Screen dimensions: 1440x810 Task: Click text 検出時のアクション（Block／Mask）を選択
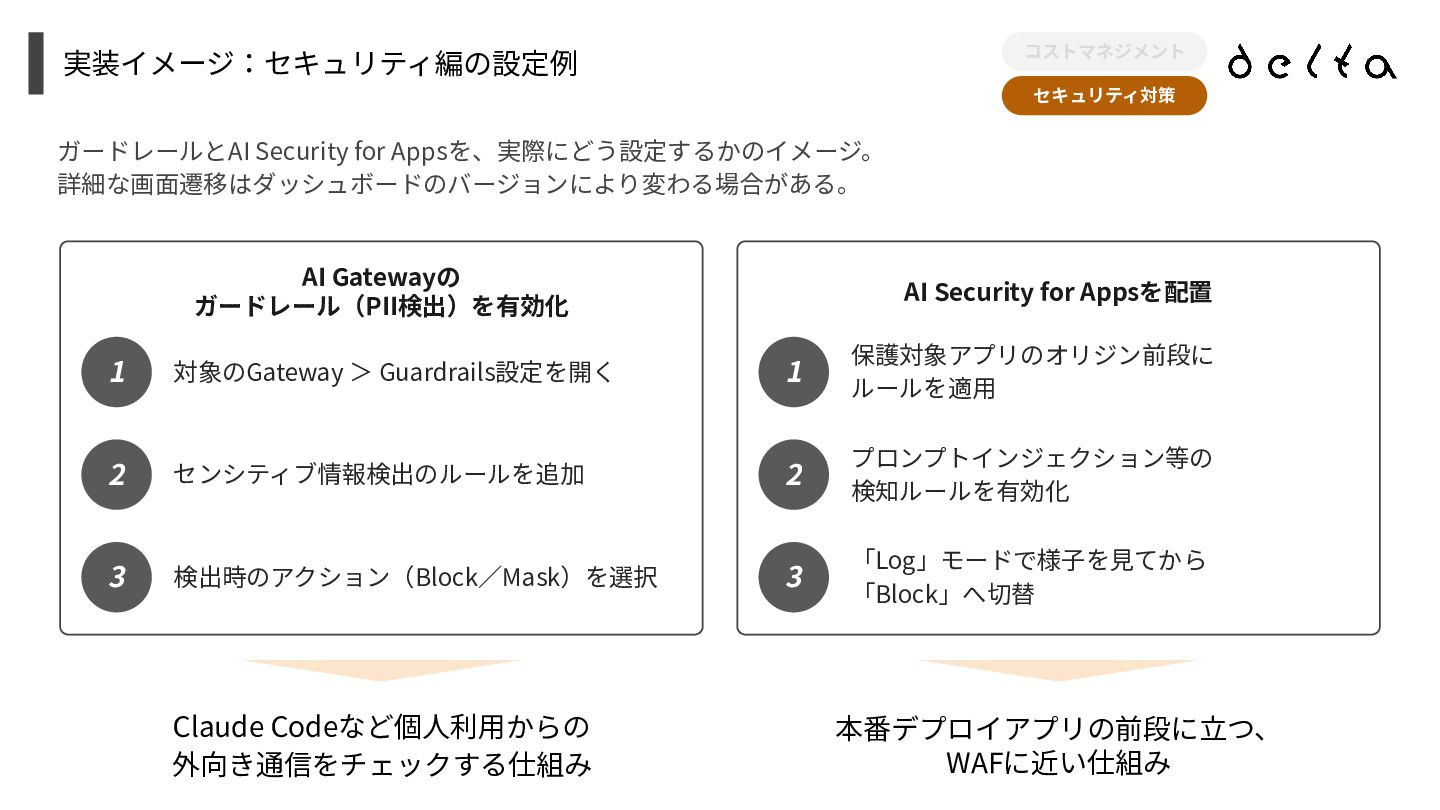pyautogui.click(x=415, y=577)
